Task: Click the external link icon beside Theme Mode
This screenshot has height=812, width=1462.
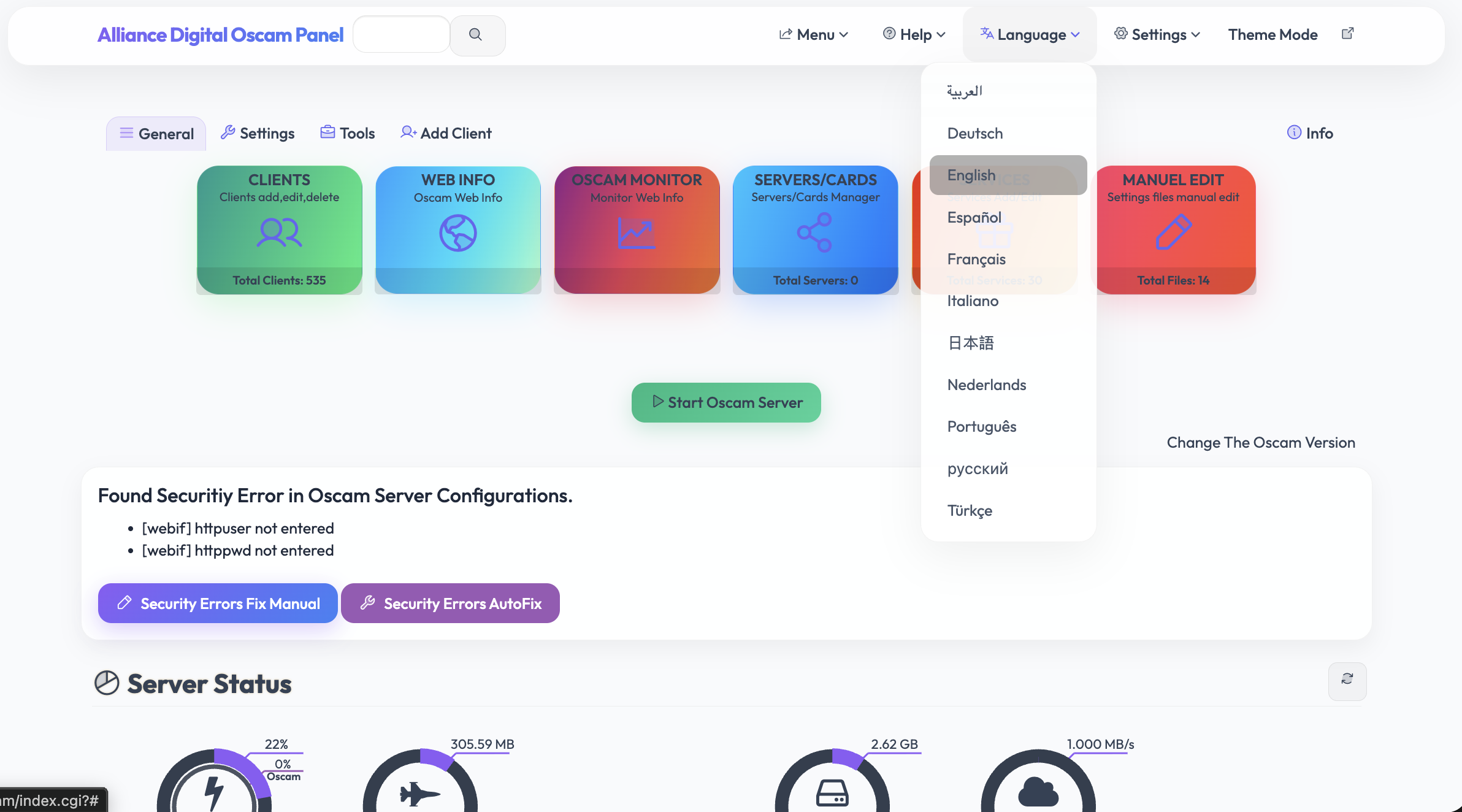Action: tap(1347, 34)
